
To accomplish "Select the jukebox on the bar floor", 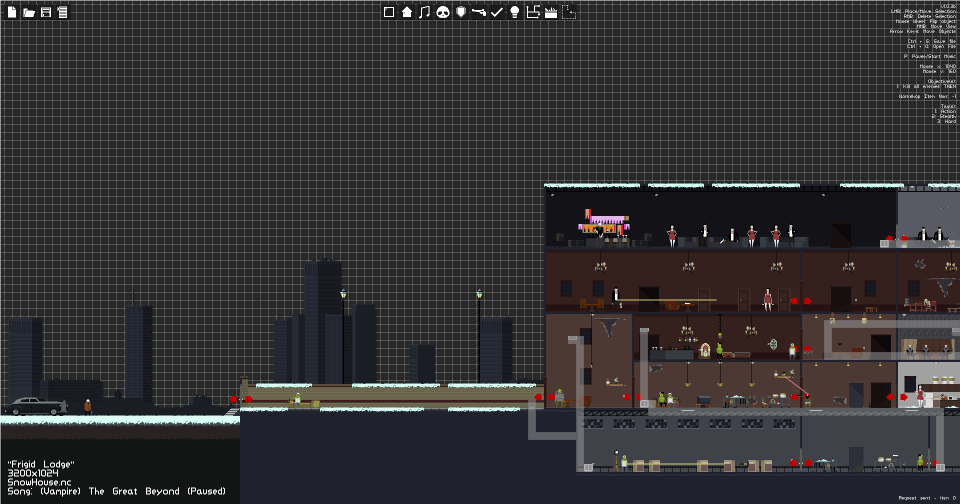I will (x=705, y=352).
